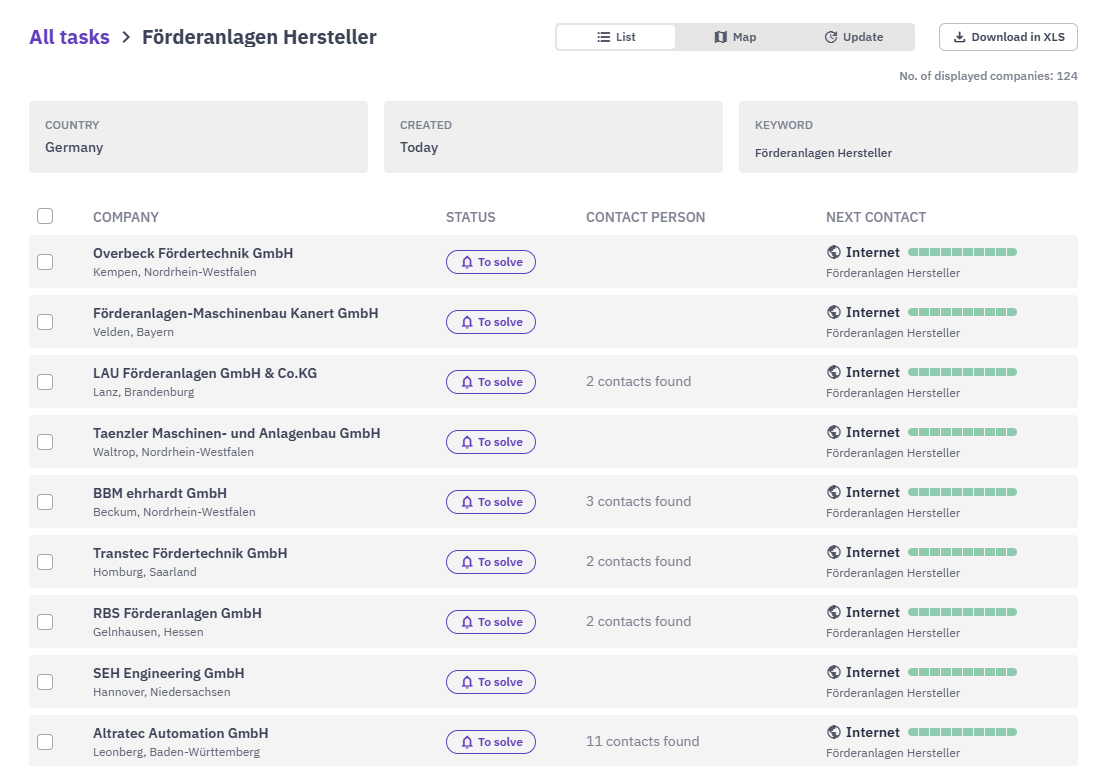Click the green progress bar for Overbeck Fördertechnik
The width and height of the screenshot is (1100, 766).
pyautogui.click(x=962, y=253)
